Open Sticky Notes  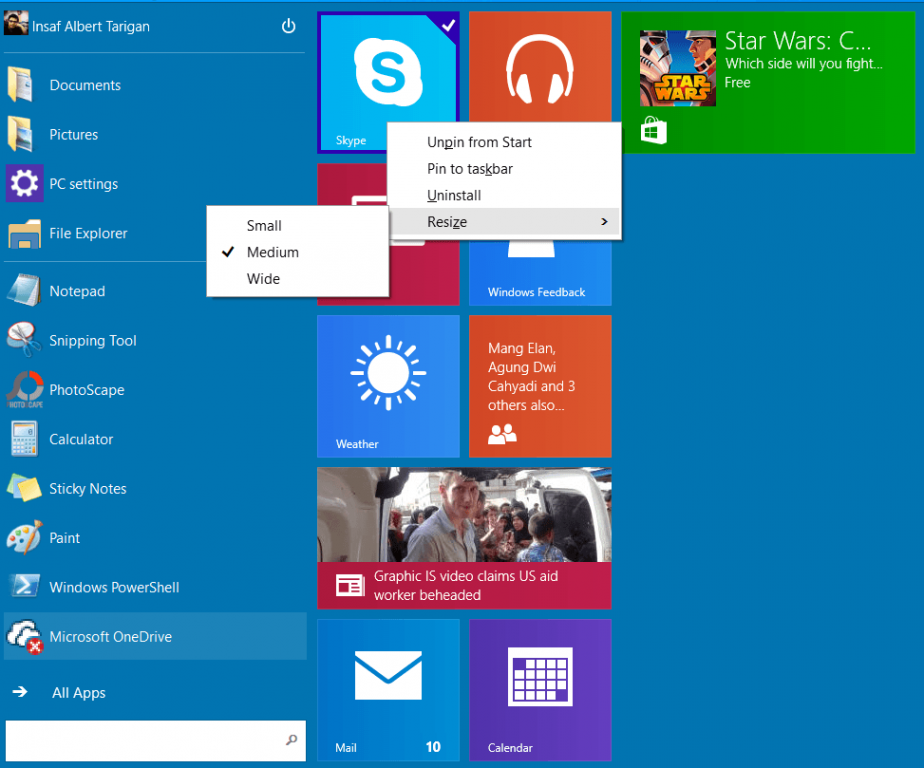(x=88, y=488)
